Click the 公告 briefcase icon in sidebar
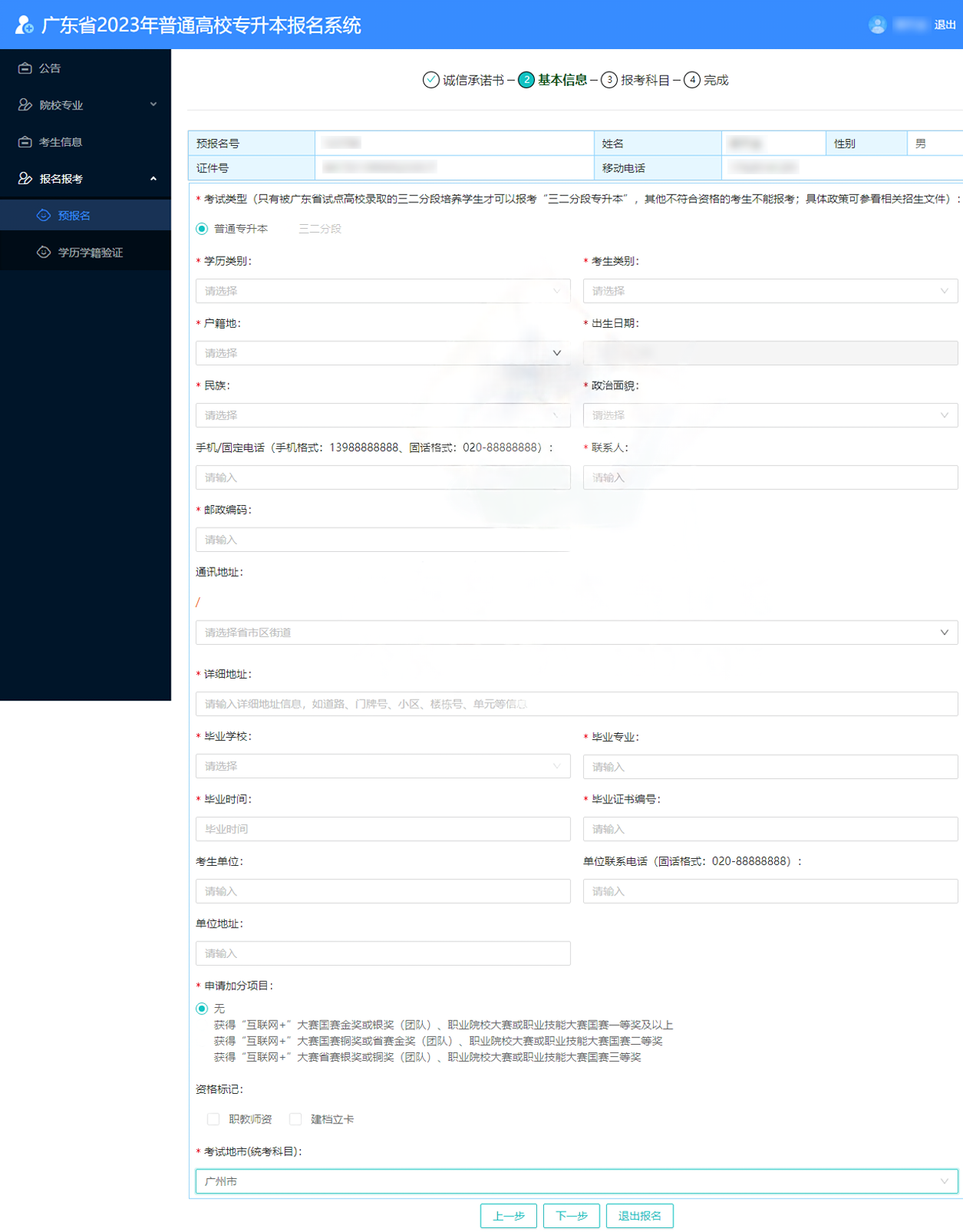The width and height of the screenshot is (963, 1232). point(25,68)
